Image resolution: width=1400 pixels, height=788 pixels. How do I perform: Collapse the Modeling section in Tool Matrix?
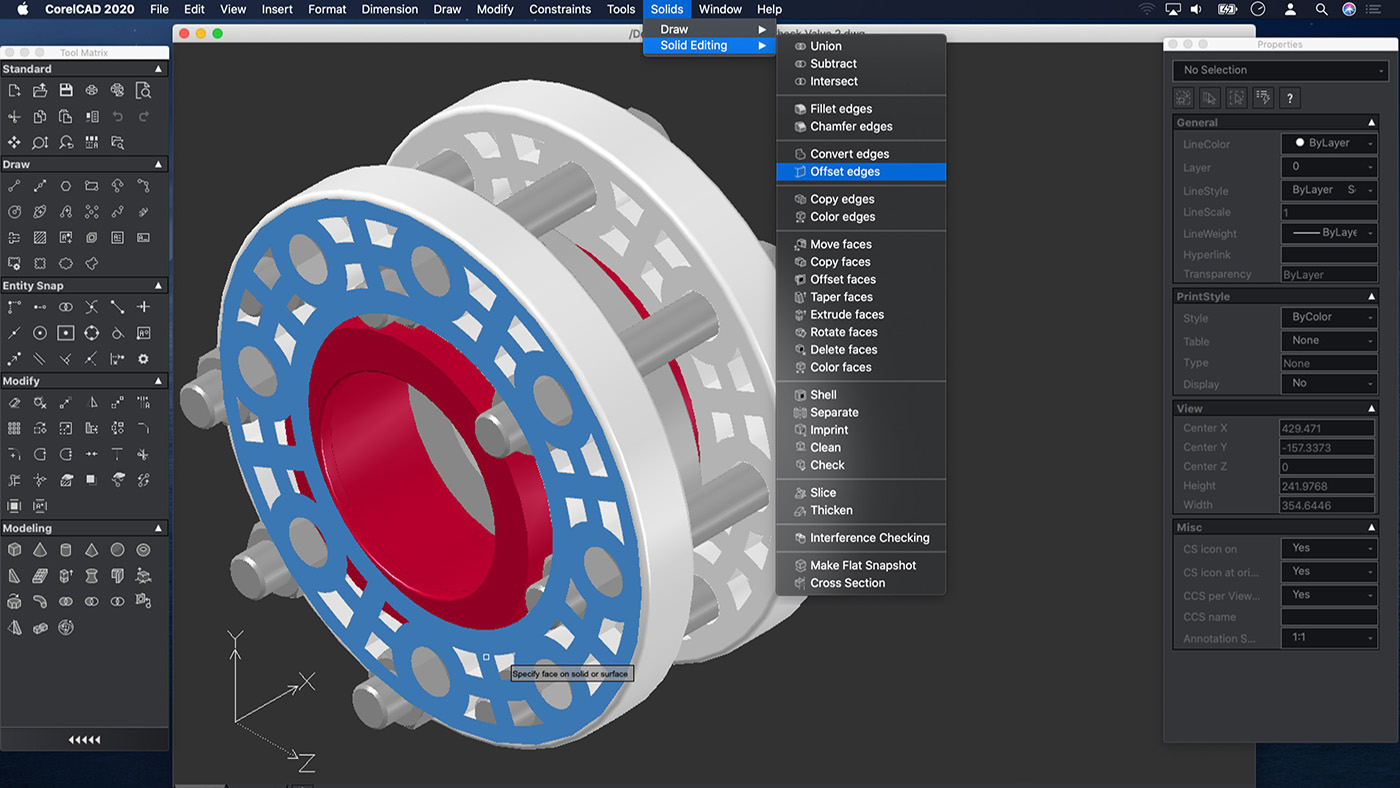pos(158,528)
